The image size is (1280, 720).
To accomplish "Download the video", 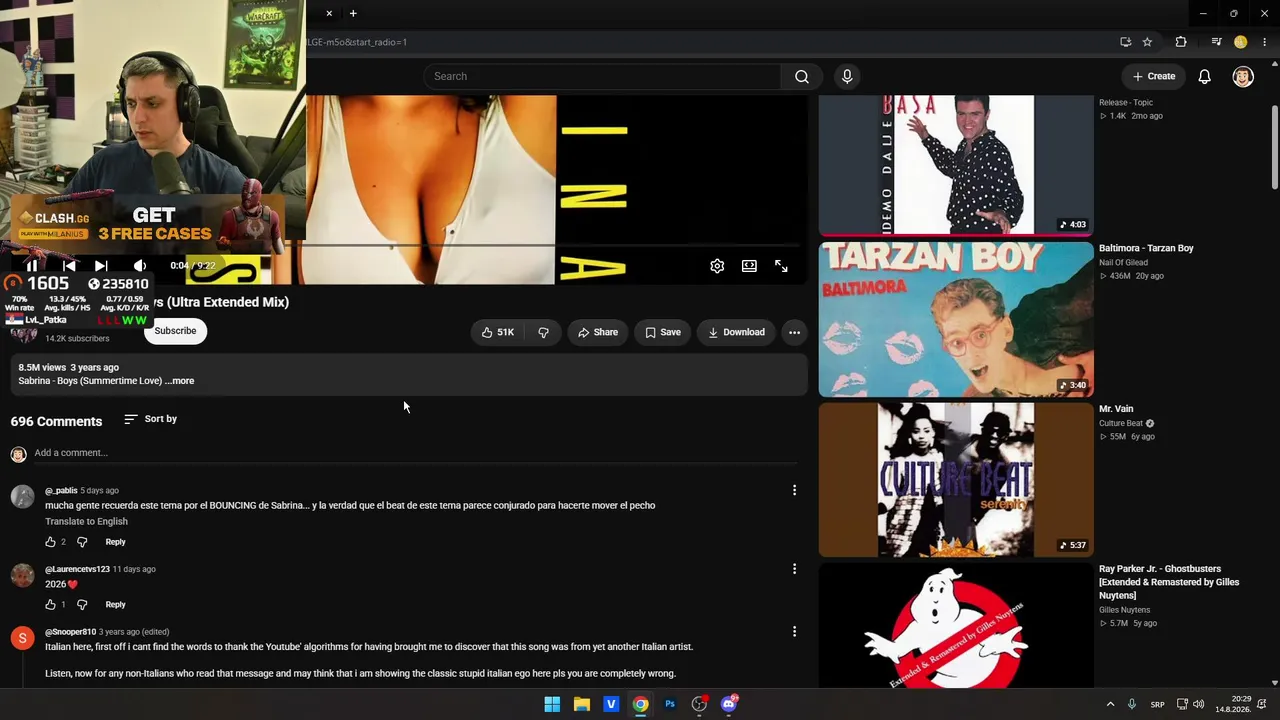I will tap(736, 332).
